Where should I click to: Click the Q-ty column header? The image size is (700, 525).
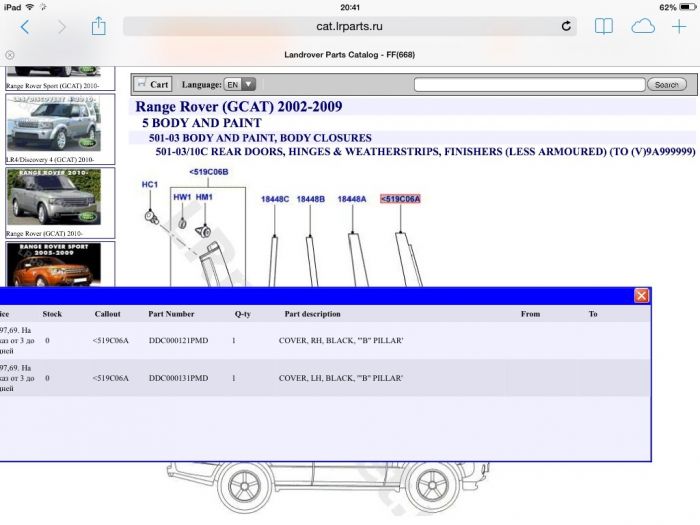(242, 314)
